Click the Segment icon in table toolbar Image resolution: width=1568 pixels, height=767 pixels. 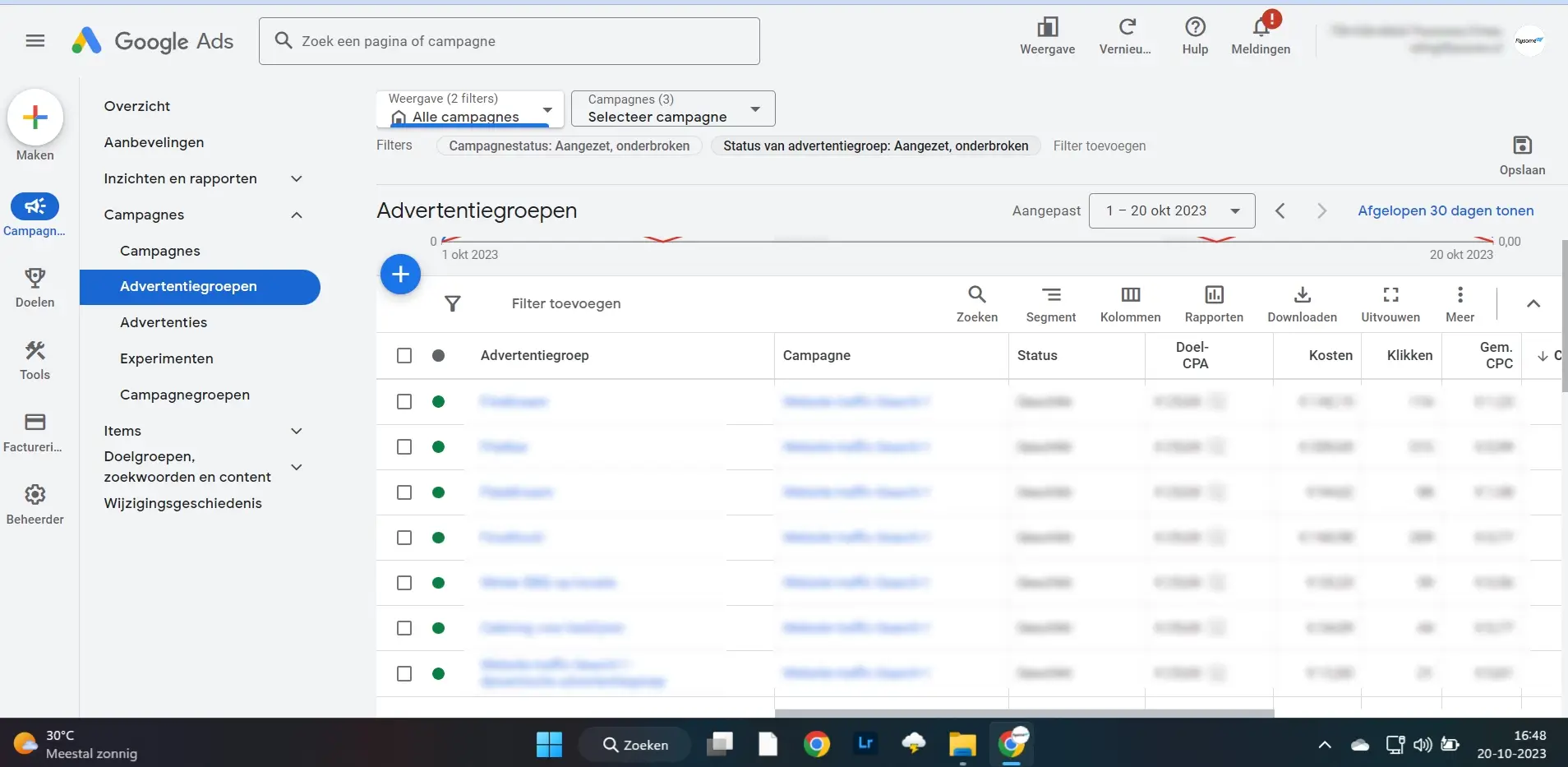click(1050, 296)
